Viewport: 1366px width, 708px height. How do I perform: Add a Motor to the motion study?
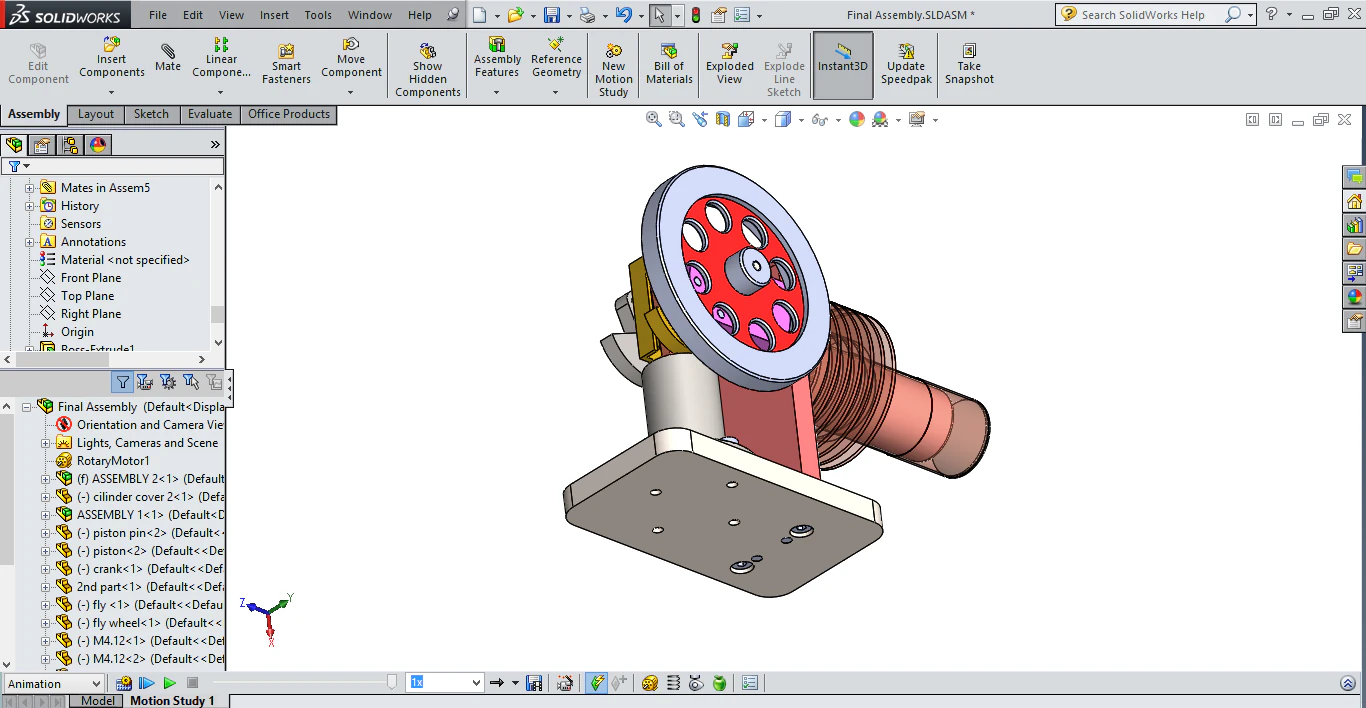click(648, 683)
